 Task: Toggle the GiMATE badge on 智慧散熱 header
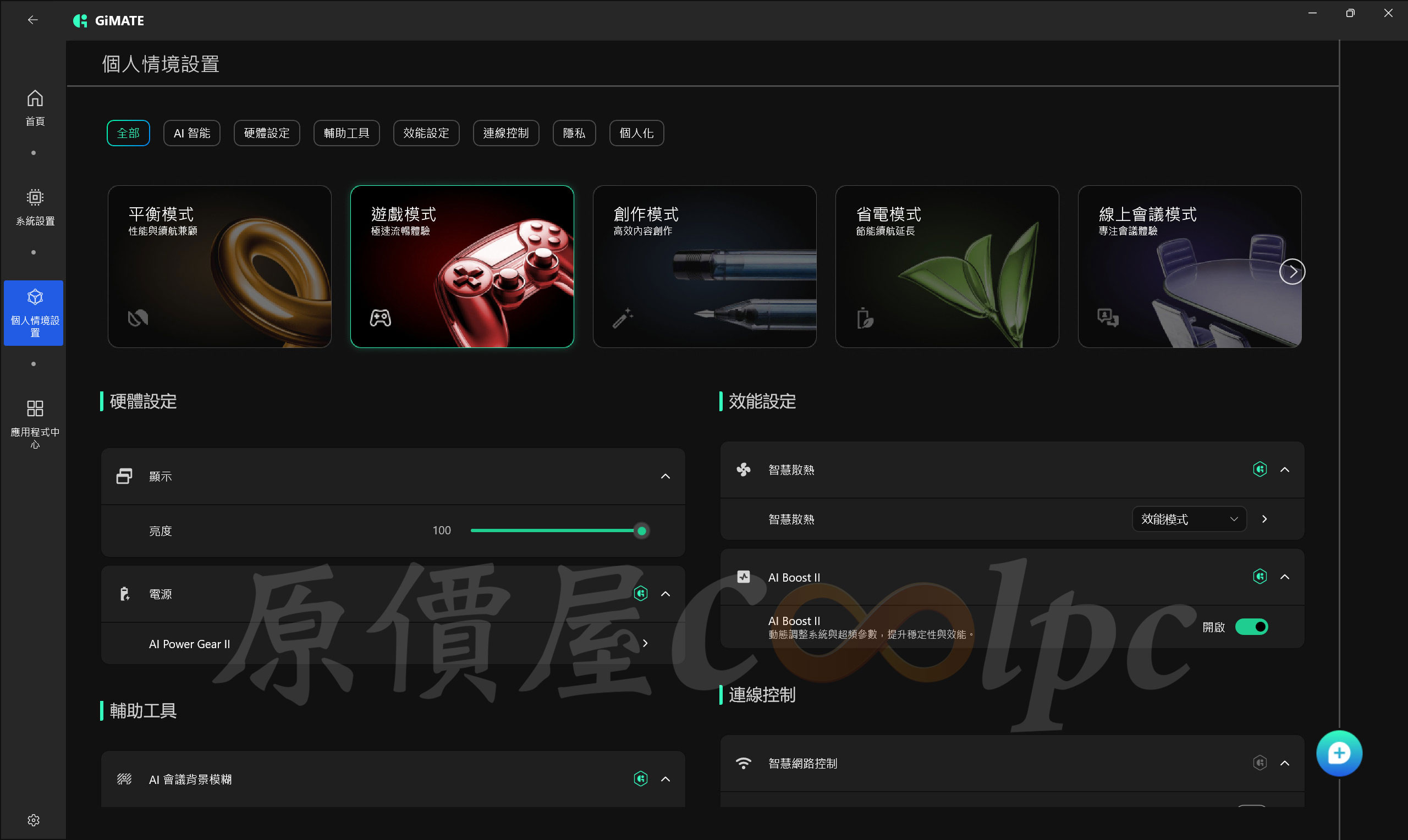1259,469
